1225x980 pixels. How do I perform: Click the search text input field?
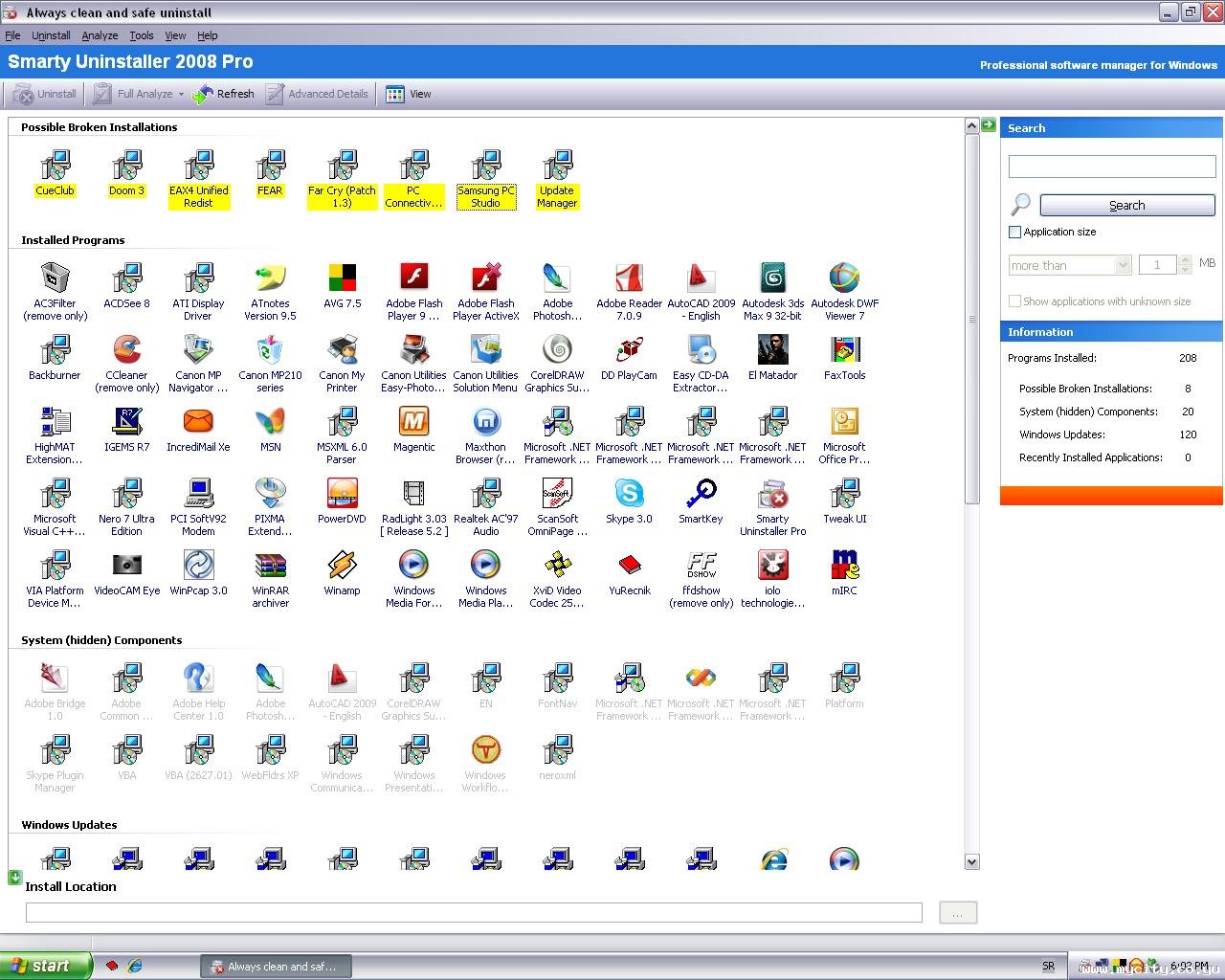(1112, 167)
